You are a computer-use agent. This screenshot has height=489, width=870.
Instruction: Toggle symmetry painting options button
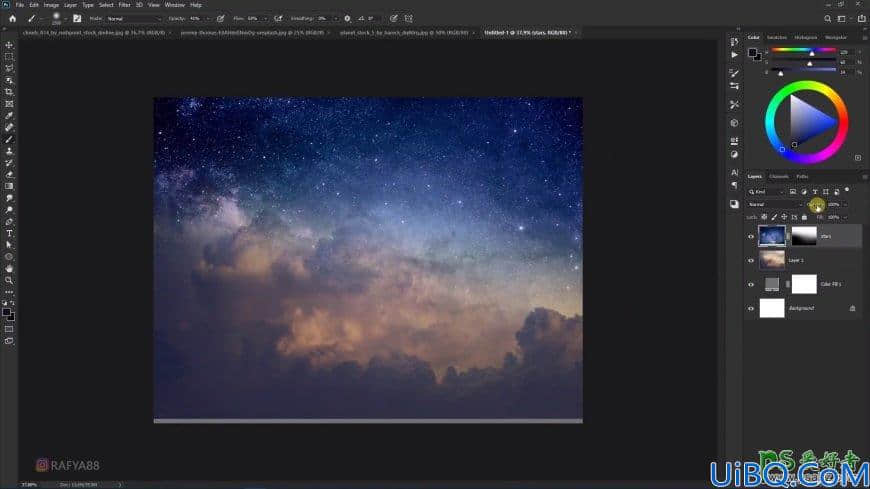coord(408,18)
